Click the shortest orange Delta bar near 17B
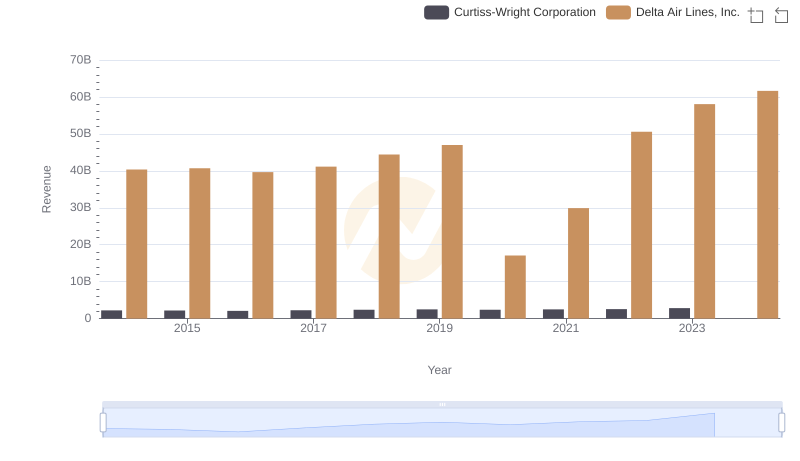Screen dimensions: 800x461 515,287
